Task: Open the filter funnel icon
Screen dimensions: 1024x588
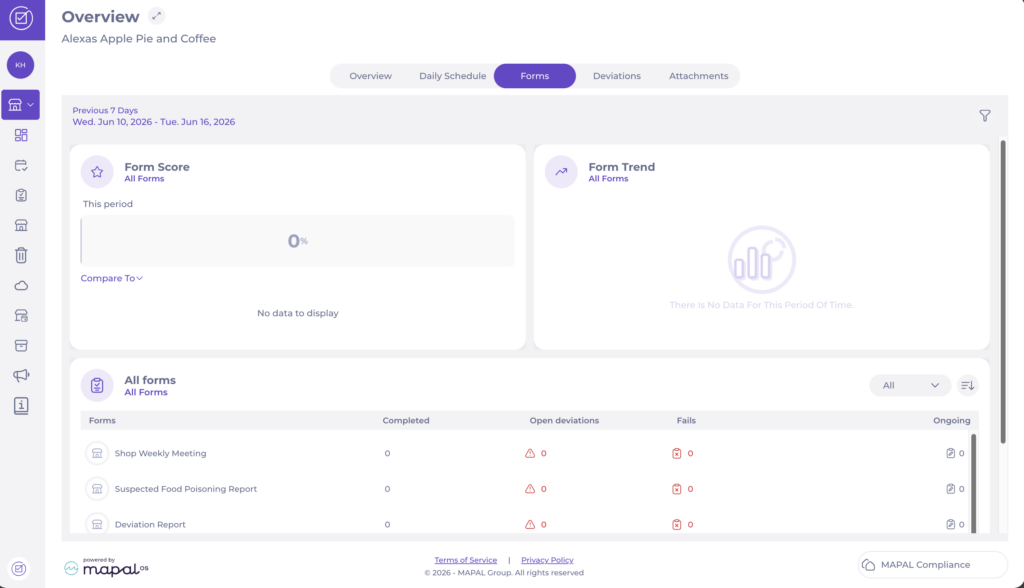Action: coord(985,116)
